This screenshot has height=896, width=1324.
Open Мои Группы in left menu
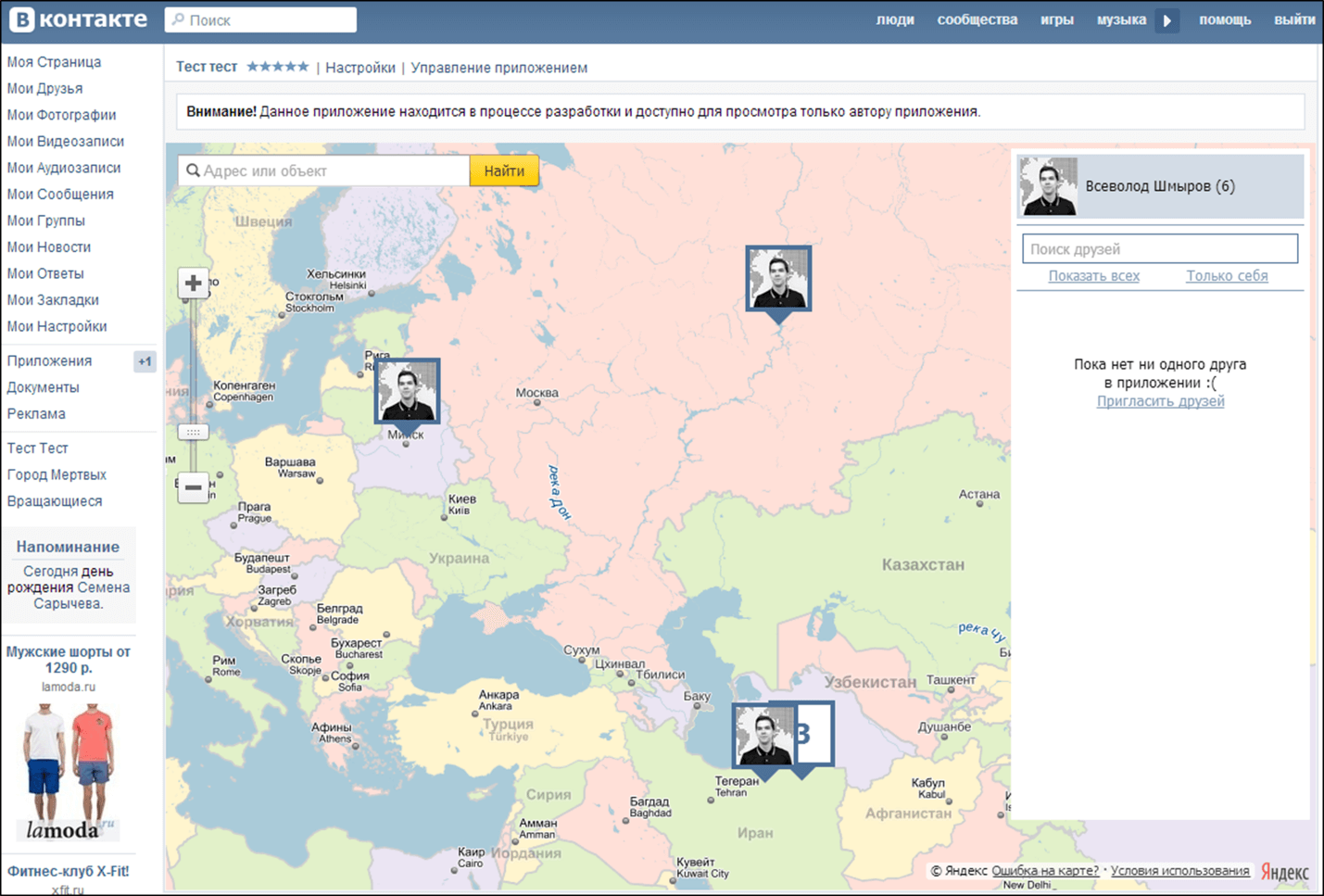45,221
